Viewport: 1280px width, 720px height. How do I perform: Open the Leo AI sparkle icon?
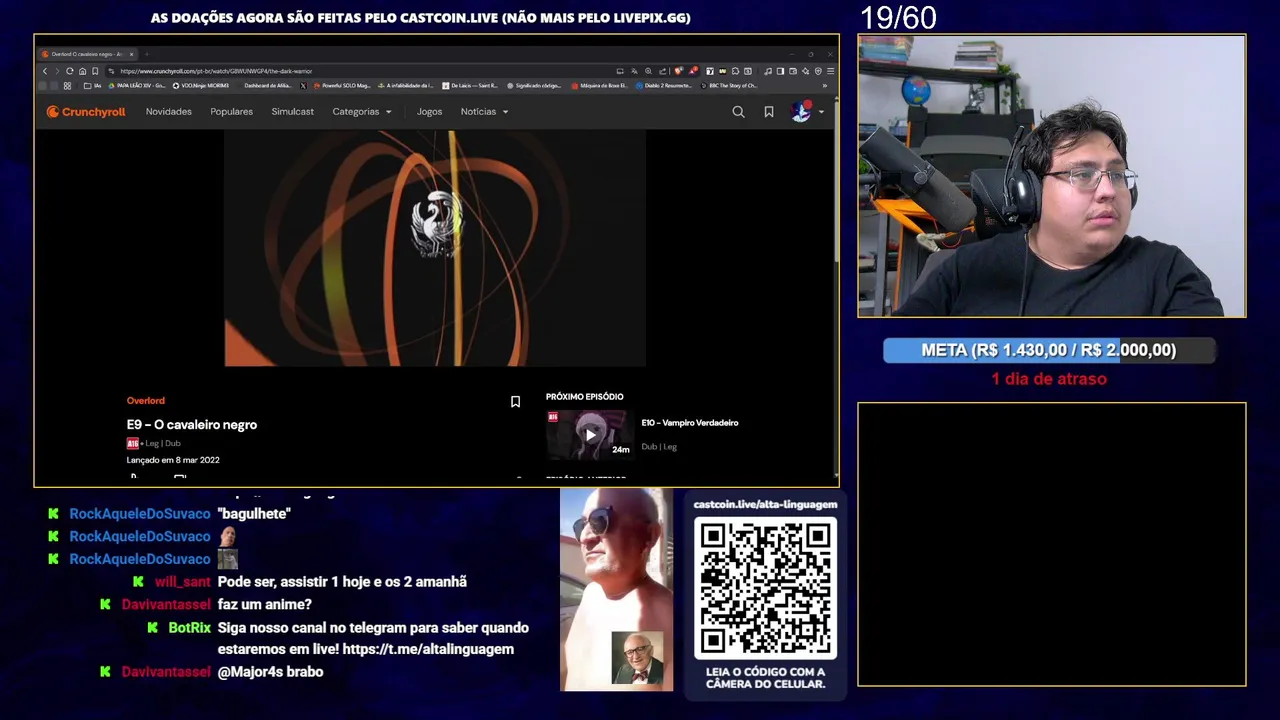(x=805, y=71)
